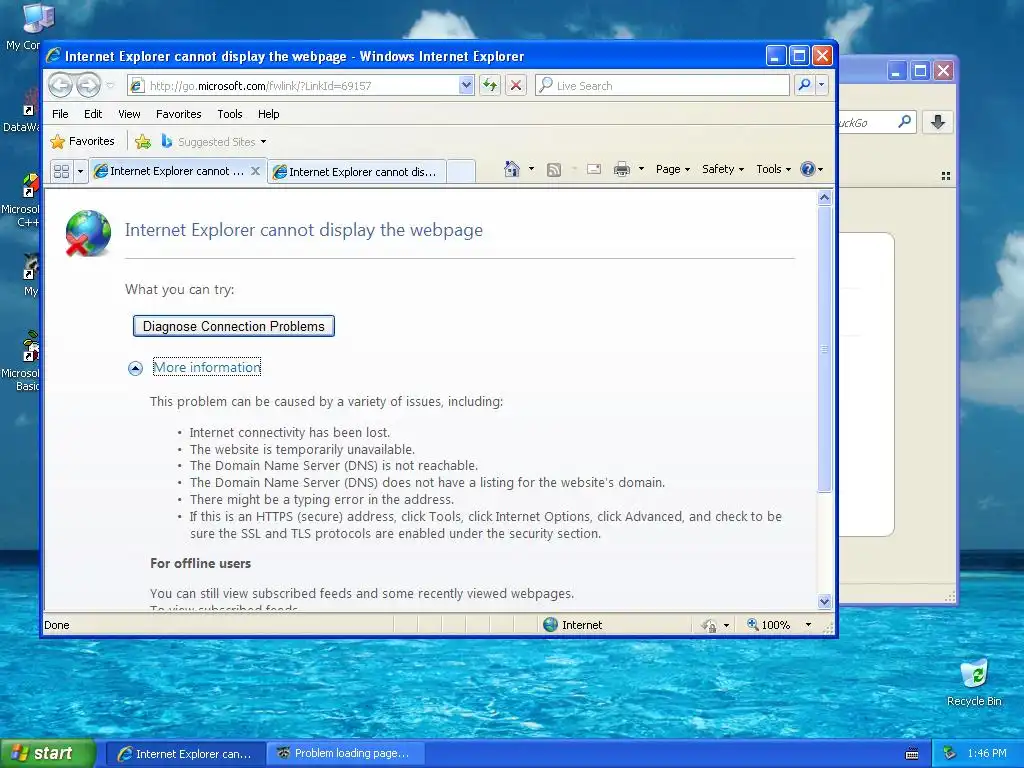Switch to Internet Explorer taskbar button
The height and width of the screenshot is (768, 1024).
point(185,754)
